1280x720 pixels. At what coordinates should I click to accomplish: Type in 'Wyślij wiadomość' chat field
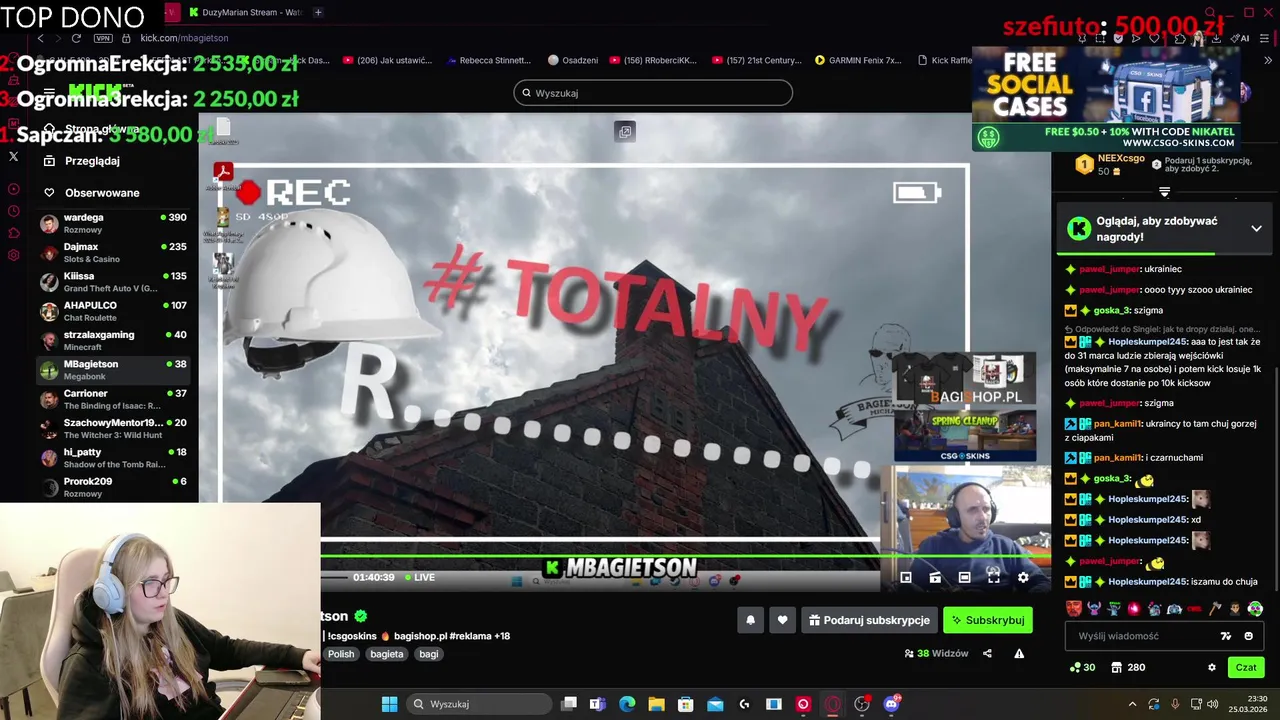point(1140,636)
